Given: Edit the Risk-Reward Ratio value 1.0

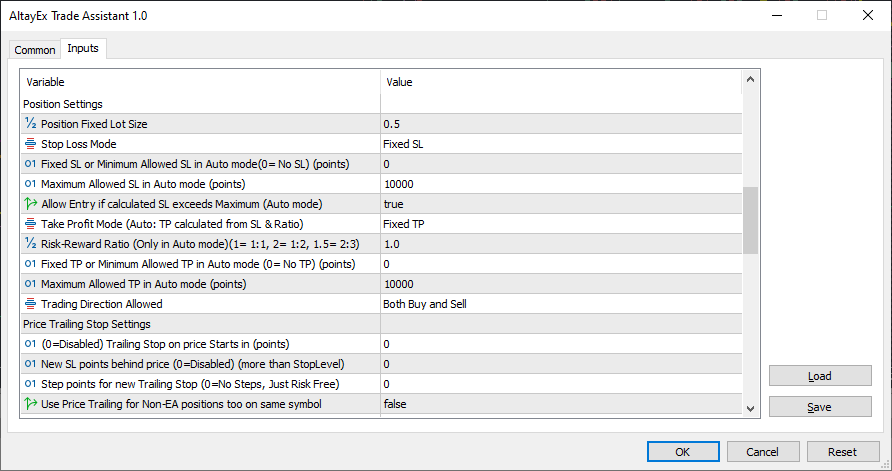Looking at the screenshot, I should [x=561, y=243].
